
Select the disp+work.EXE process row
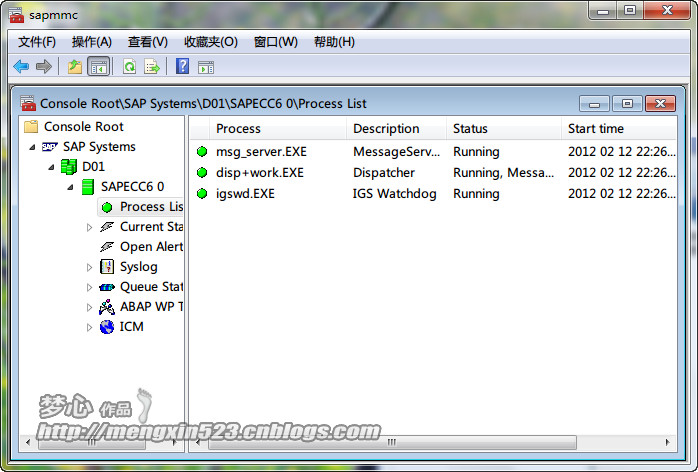pos(433,172)
